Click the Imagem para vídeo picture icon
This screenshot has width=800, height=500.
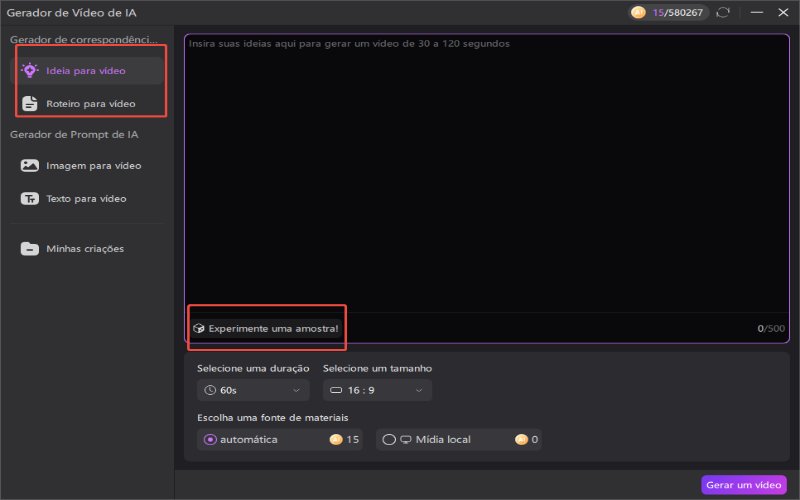click(x=29, y=166)
